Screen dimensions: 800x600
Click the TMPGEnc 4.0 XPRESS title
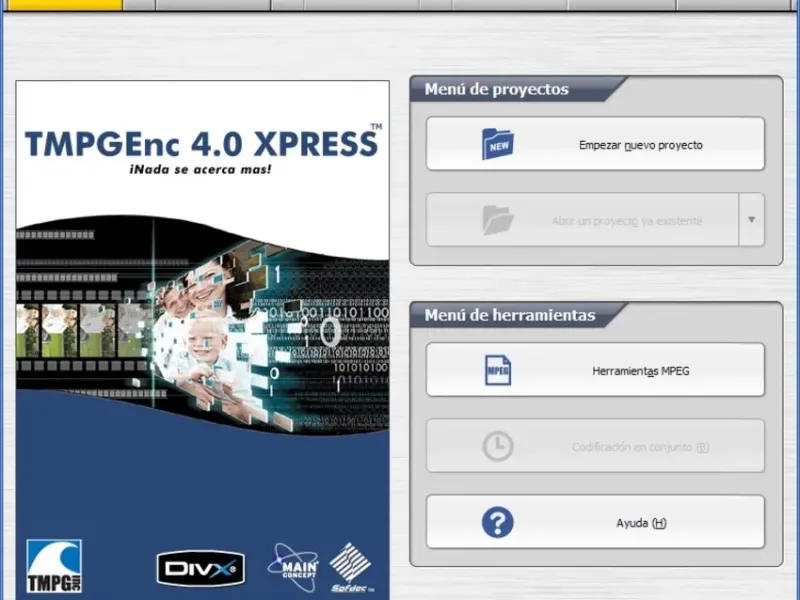pos(203,143)
